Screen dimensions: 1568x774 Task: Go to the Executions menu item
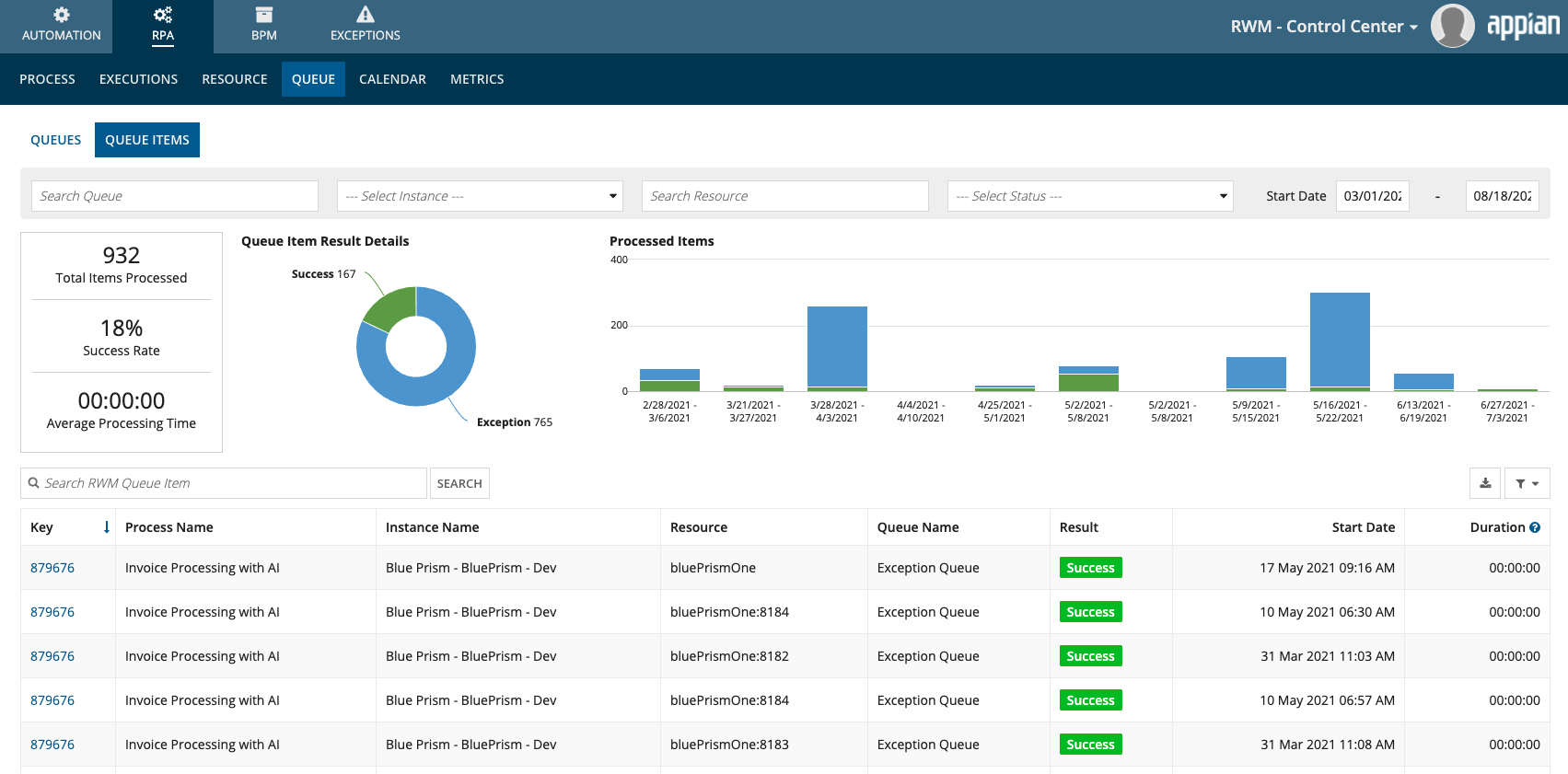coord(138,79)
